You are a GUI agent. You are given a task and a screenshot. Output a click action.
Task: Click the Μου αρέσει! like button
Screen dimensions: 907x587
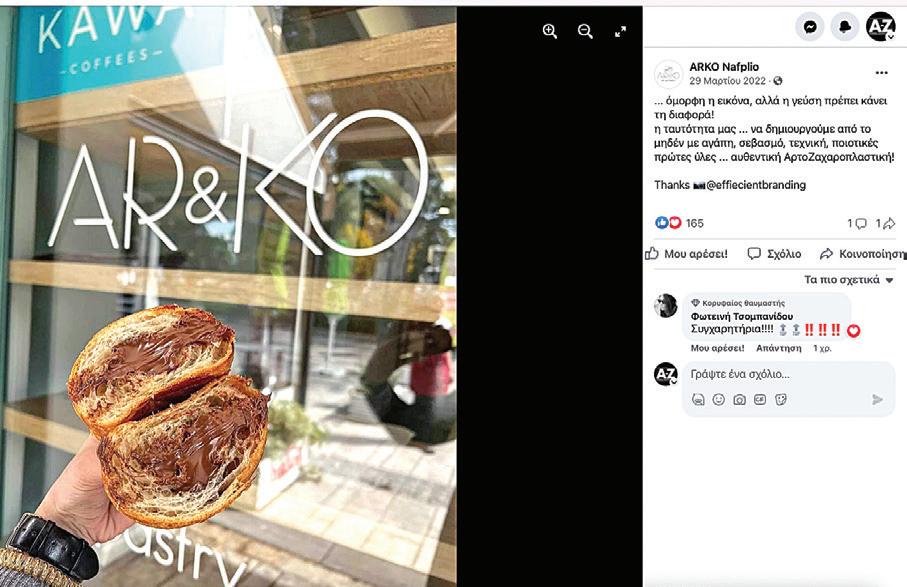(x=686, y=253)
